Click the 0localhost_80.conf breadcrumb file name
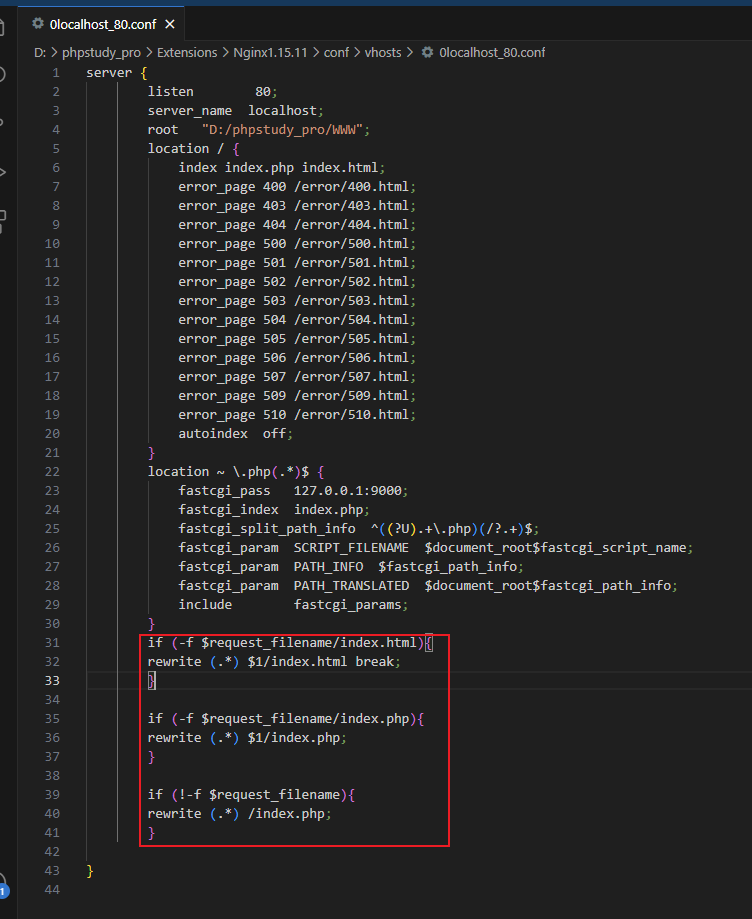Viewport: 752px width, 919px height. pos(492,52)
